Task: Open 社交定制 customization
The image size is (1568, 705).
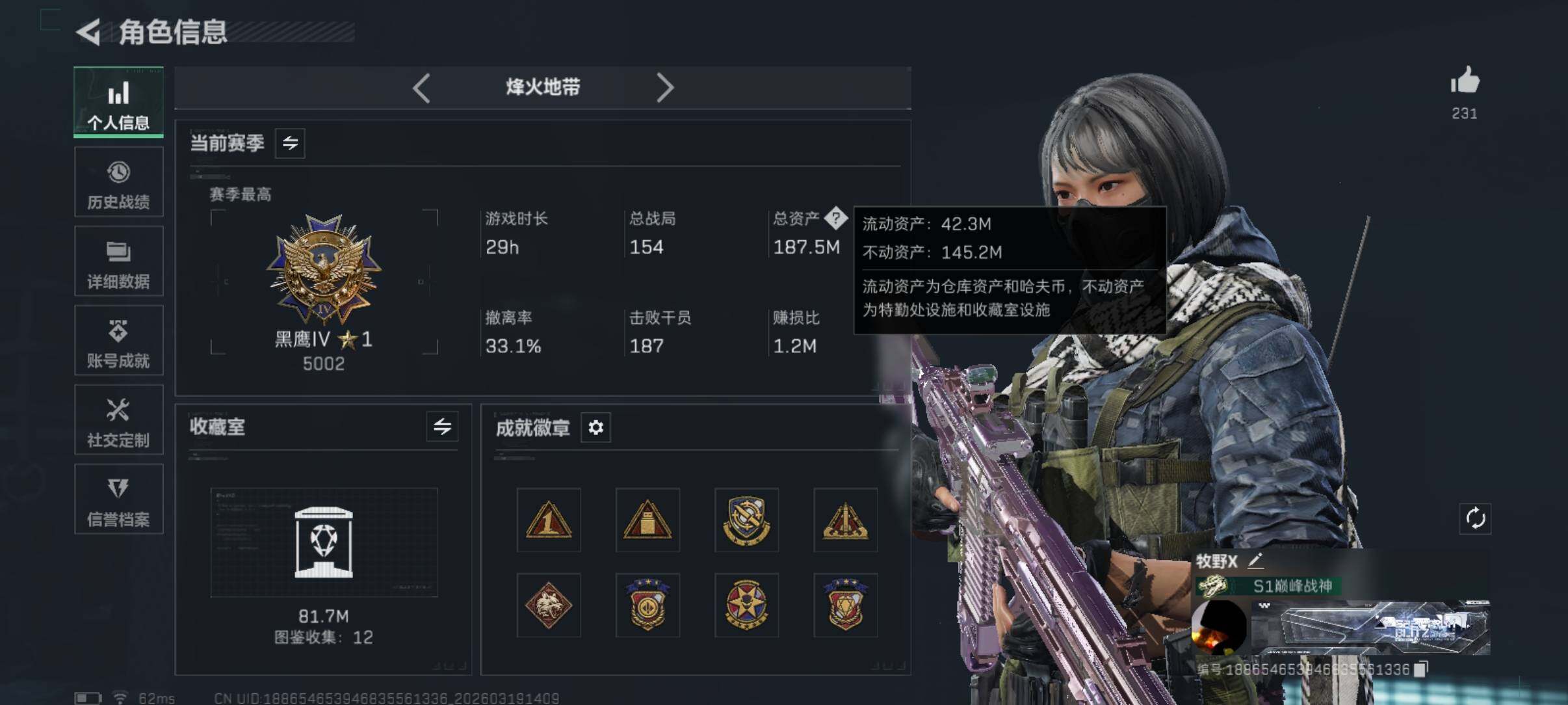Action: (119, 420)
